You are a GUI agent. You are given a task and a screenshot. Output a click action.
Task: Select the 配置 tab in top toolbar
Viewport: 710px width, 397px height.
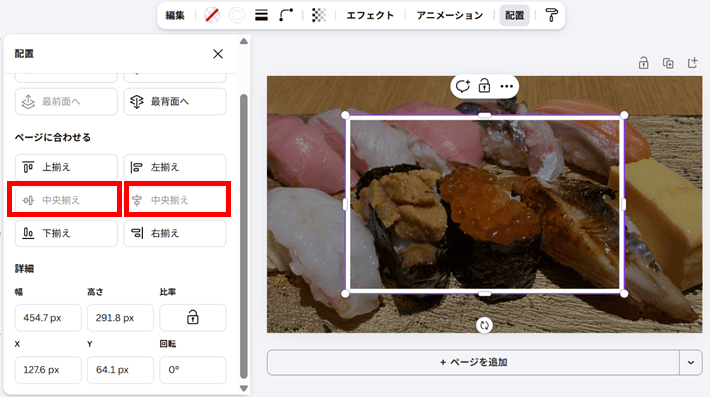514,15
